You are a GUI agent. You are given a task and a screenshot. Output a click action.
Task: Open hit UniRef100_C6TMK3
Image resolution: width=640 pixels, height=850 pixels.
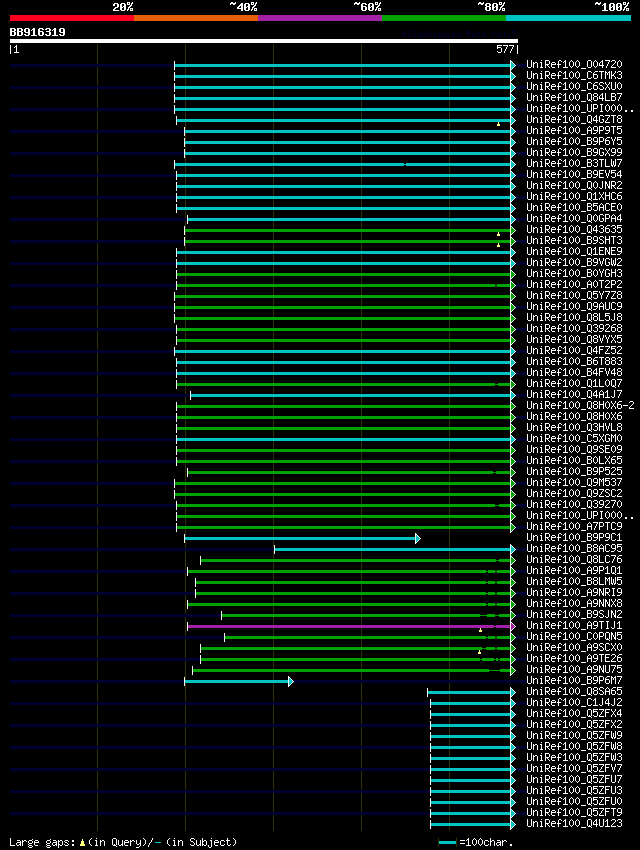(574, 75)
